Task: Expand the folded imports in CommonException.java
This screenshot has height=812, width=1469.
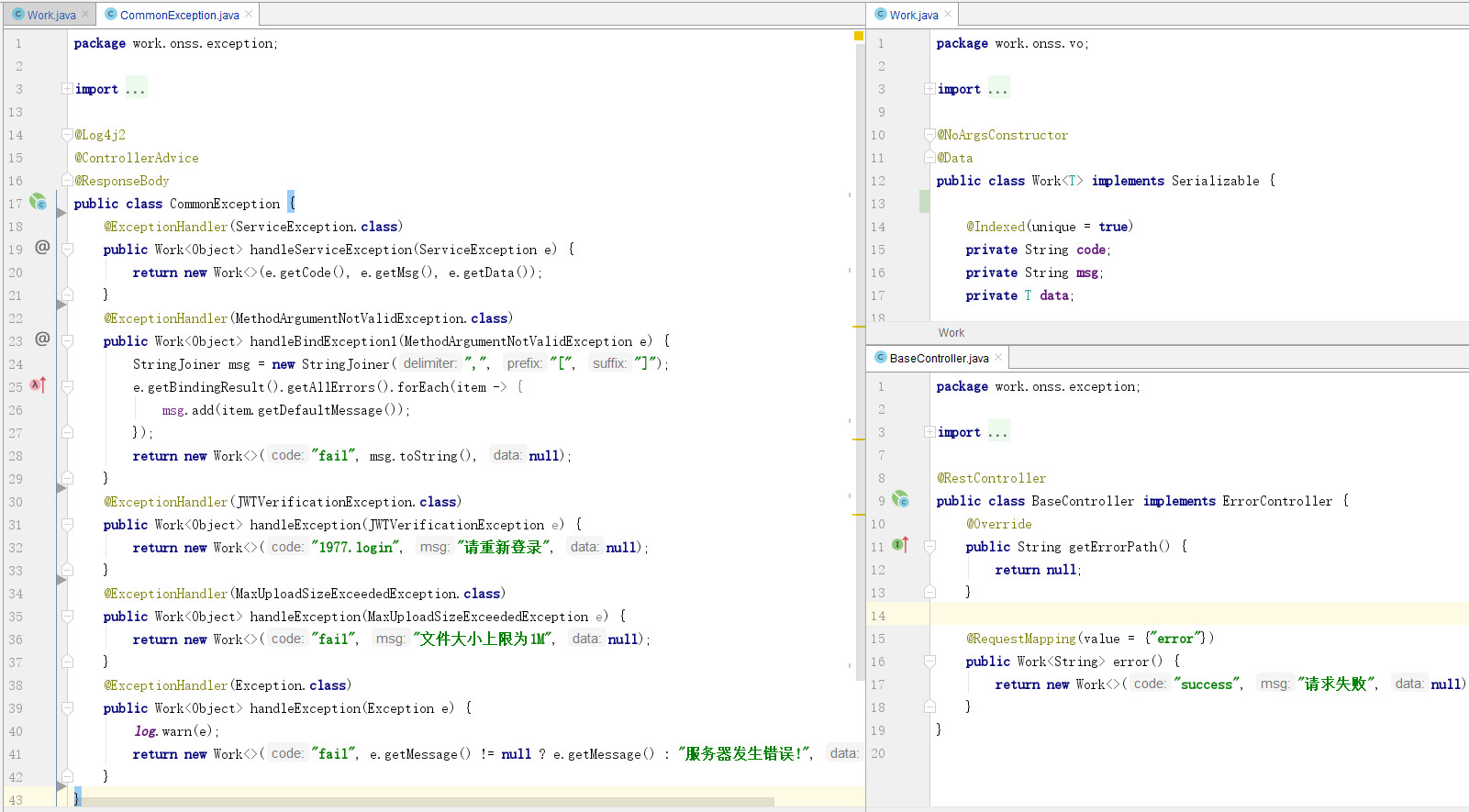Action: (67, 89)
